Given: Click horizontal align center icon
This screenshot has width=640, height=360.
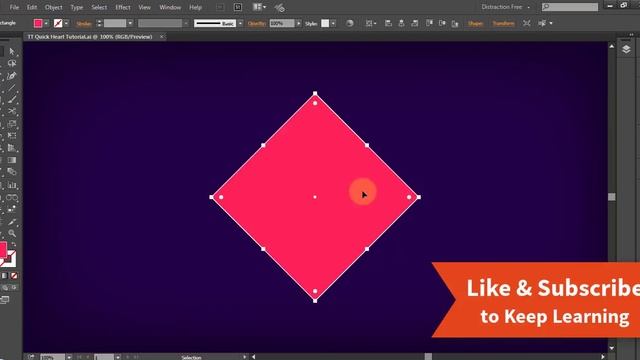Looking at the screenshot, I should [x=401, y=24].
